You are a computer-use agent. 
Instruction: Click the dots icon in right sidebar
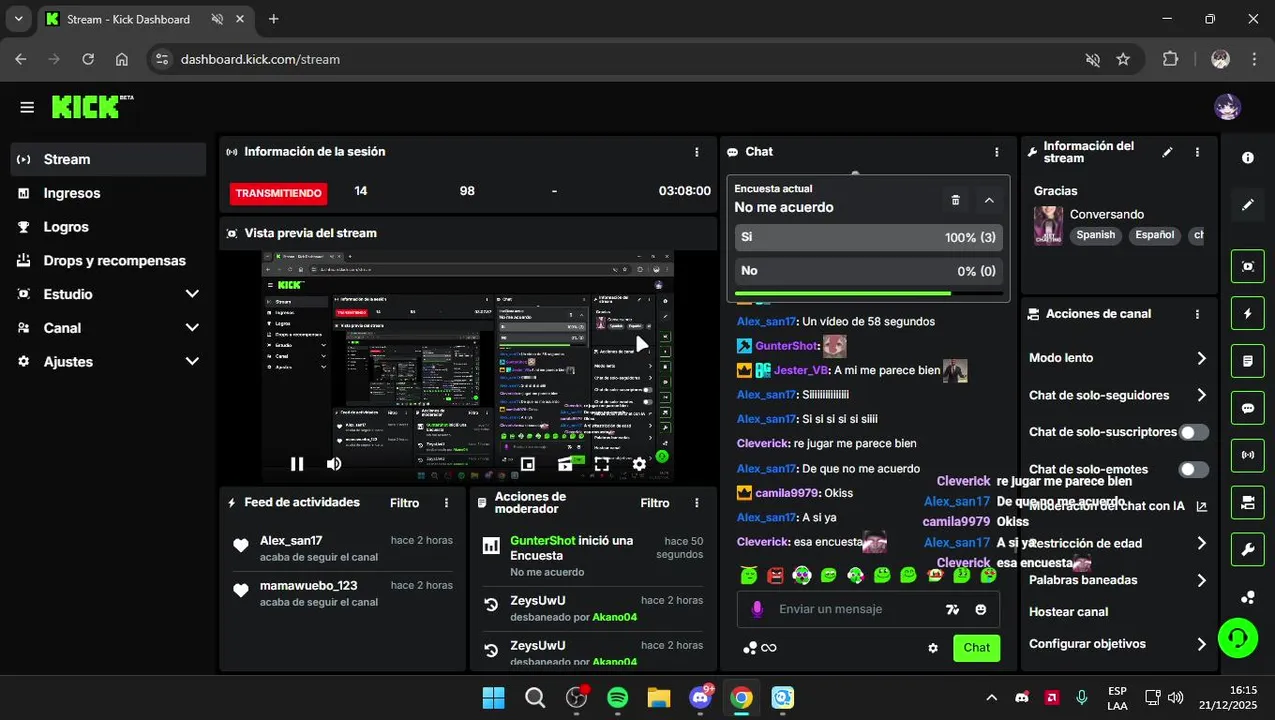click(1248, 597)
